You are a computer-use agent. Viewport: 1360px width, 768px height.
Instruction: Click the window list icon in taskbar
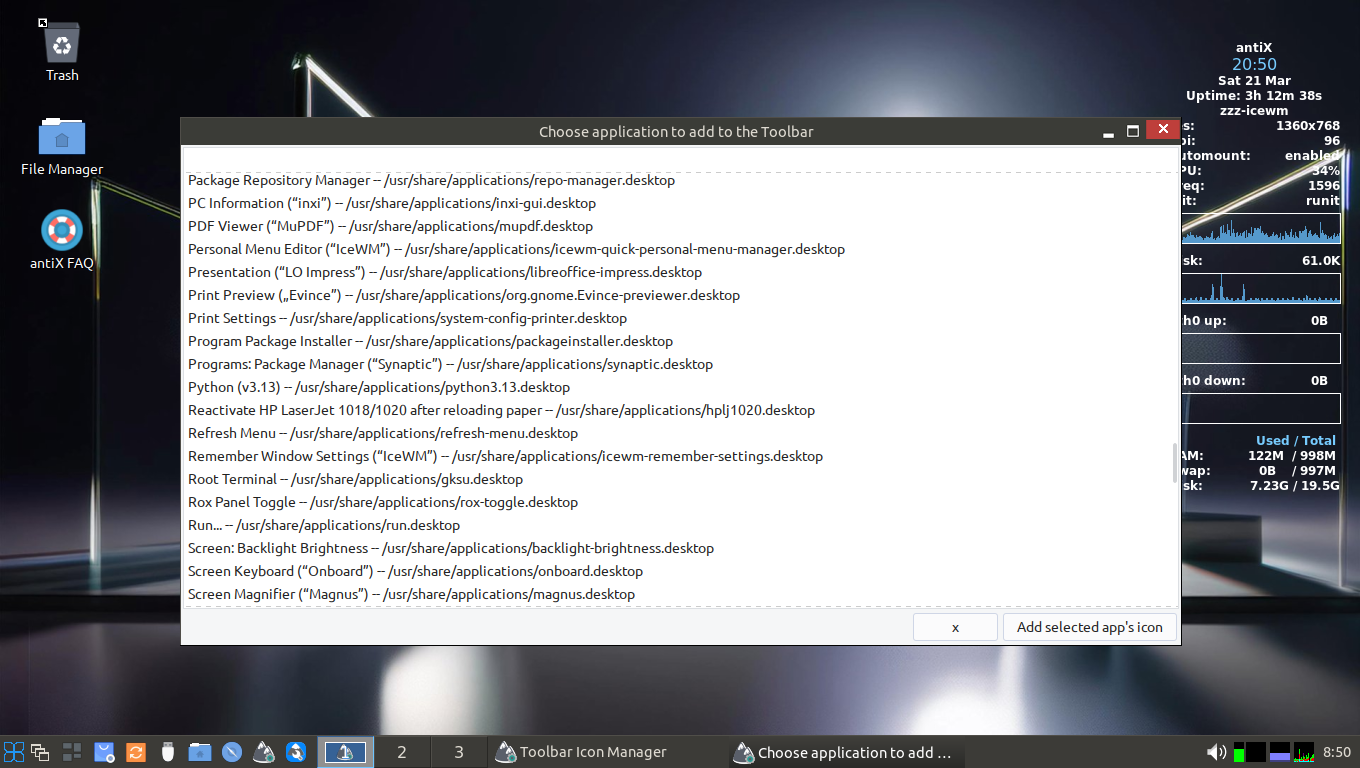pos(40,752)
